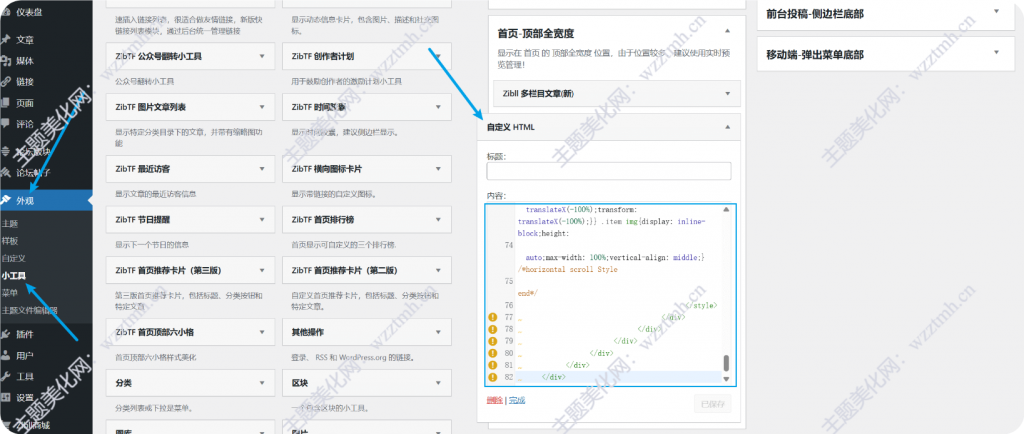Click the horizontal scroll Style comment line
This screenshot has width=1024, height=434.
567,269
